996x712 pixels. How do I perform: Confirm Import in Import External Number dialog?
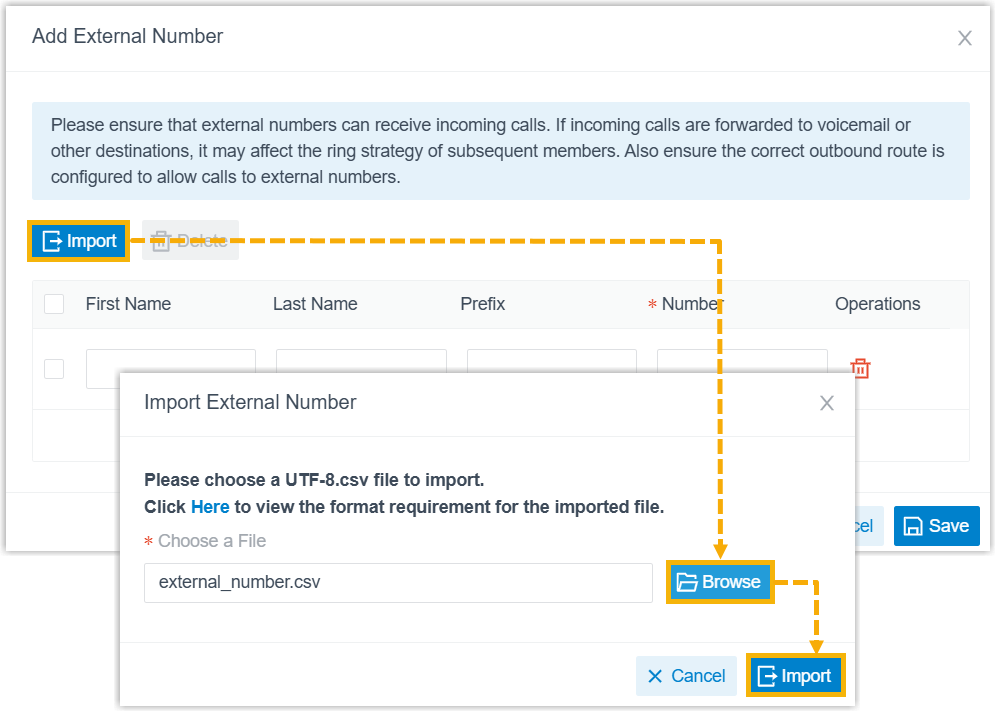coord(795,676)
